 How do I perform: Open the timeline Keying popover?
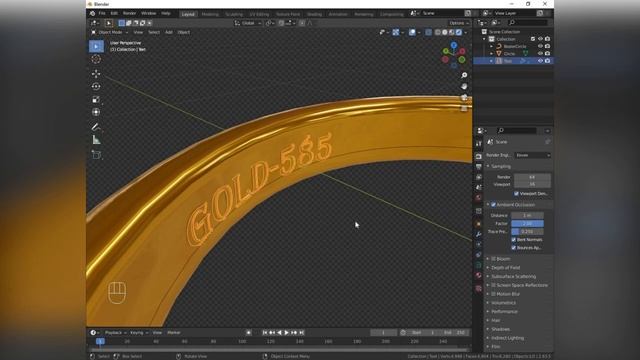click(139, 333)
